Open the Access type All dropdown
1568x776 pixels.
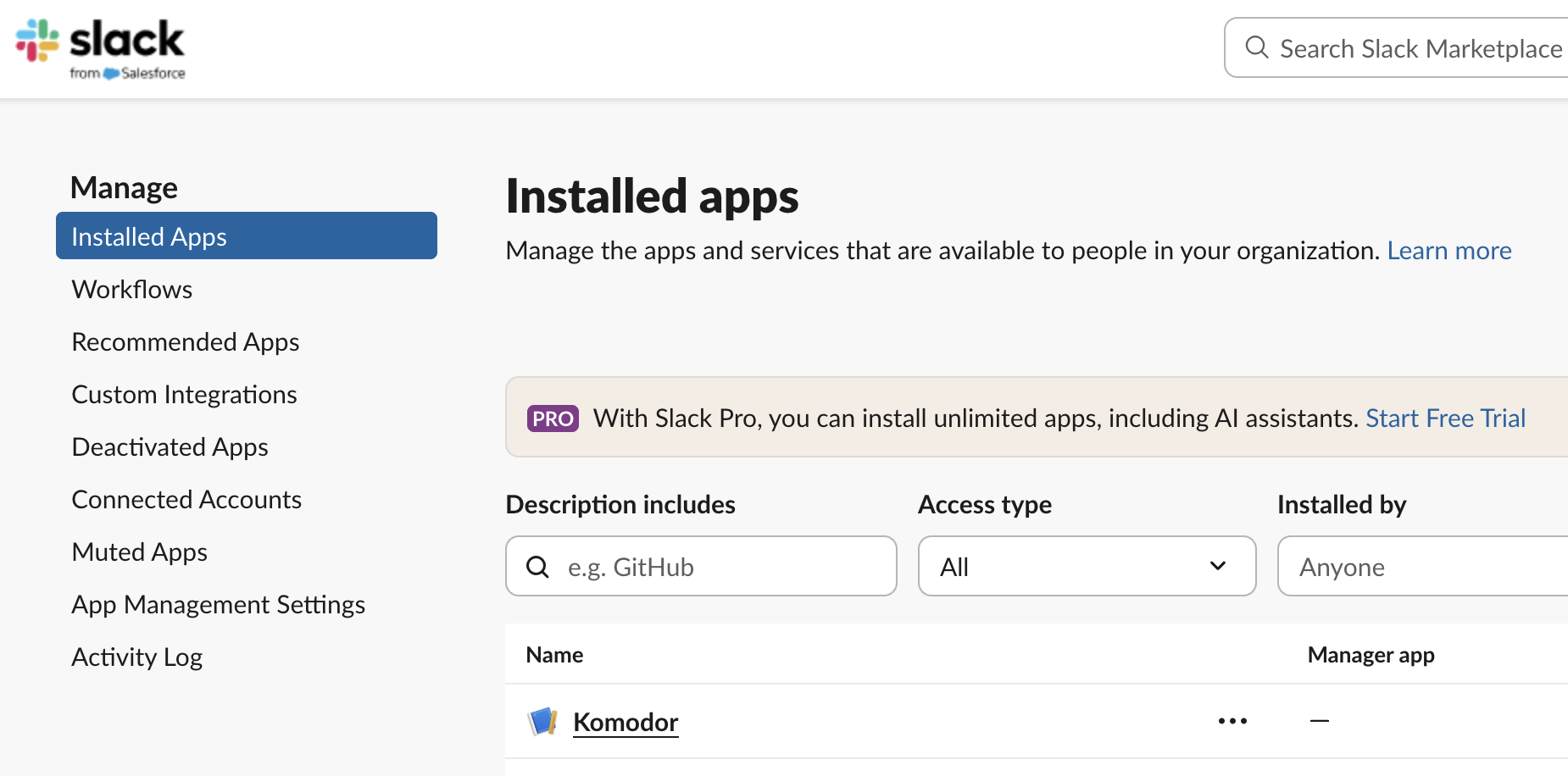pyautogui.click(x=1087, y=566)
